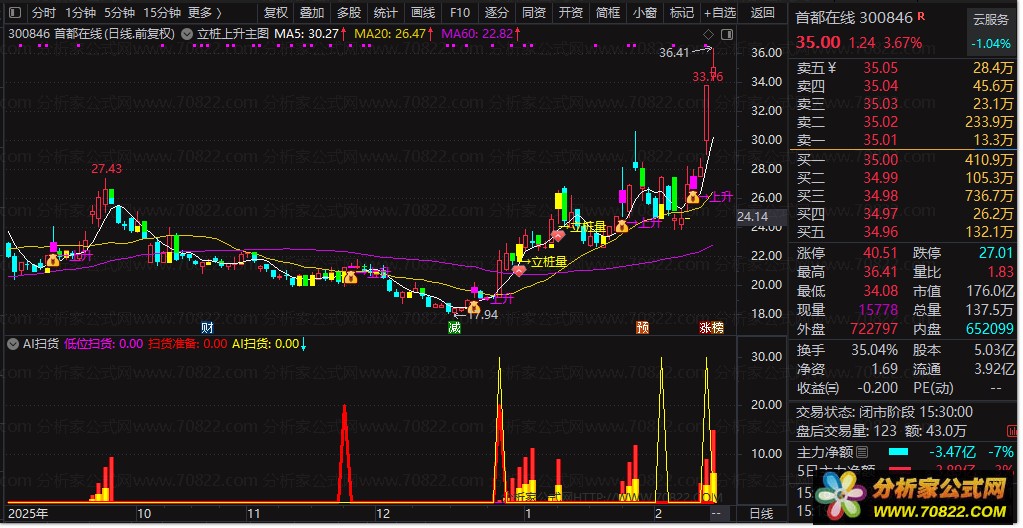Click the red R margin-trading badge
The height and width of the screenshot is (528, 1023).
pos(921,16)
